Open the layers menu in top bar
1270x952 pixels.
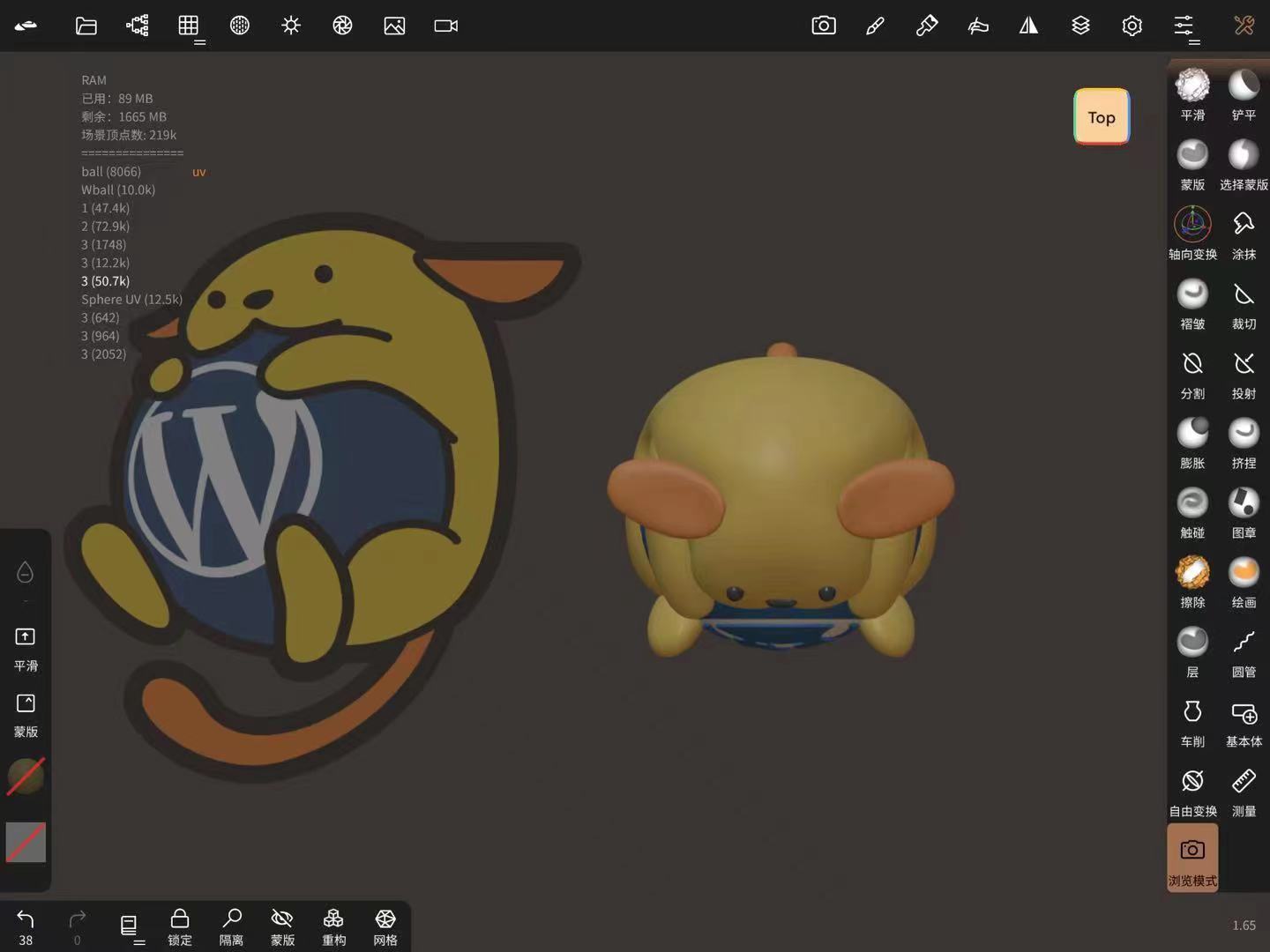[x=1080, y=26]
